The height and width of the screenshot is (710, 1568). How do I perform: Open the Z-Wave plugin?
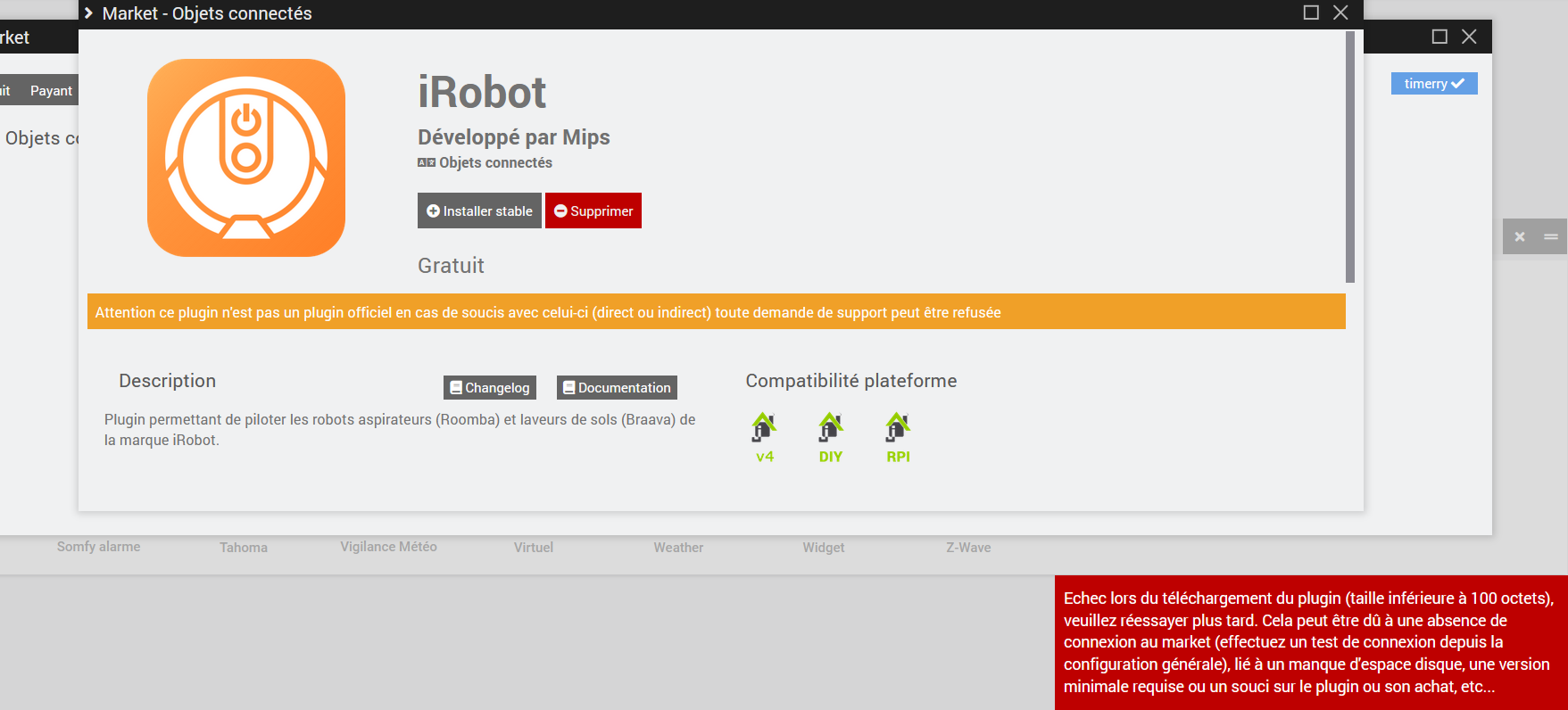click(x=968, y=548)
